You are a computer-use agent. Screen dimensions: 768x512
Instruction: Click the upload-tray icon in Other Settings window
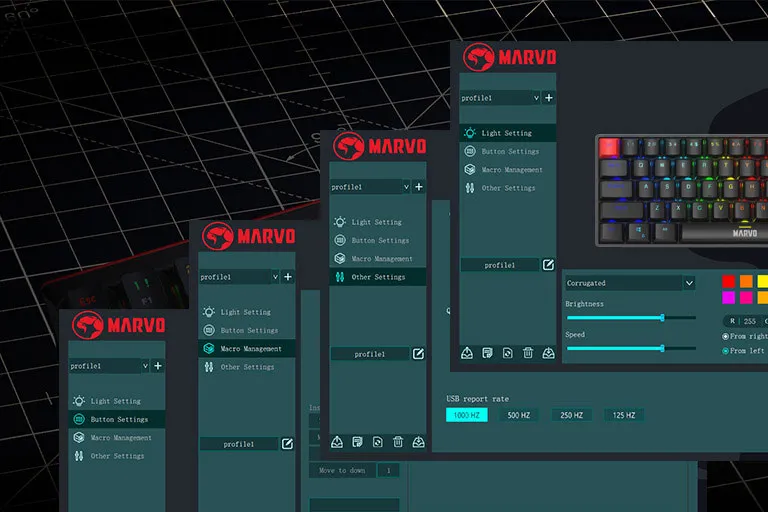[x=337, y=442]
